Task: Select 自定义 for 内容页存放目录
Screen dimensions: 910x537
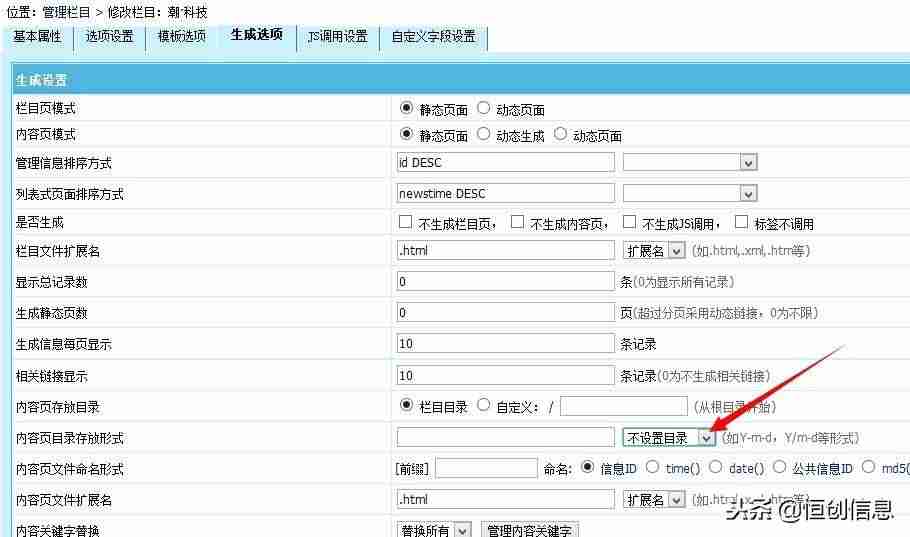Action: coord(483,405)
